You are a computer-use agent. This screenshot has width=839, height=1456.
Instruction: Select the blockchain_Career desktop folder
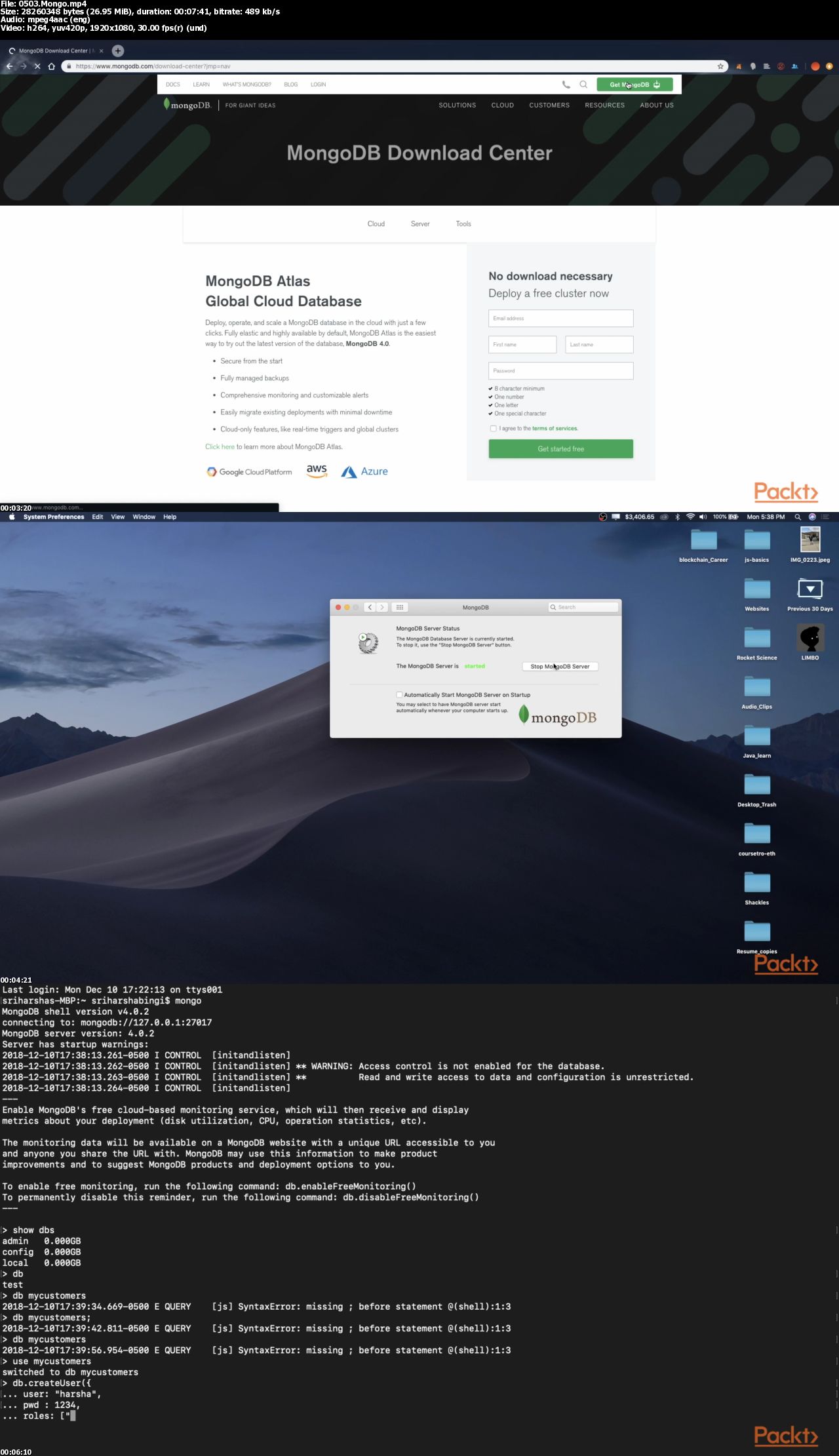pyautogui.click(x=703, y=546)
